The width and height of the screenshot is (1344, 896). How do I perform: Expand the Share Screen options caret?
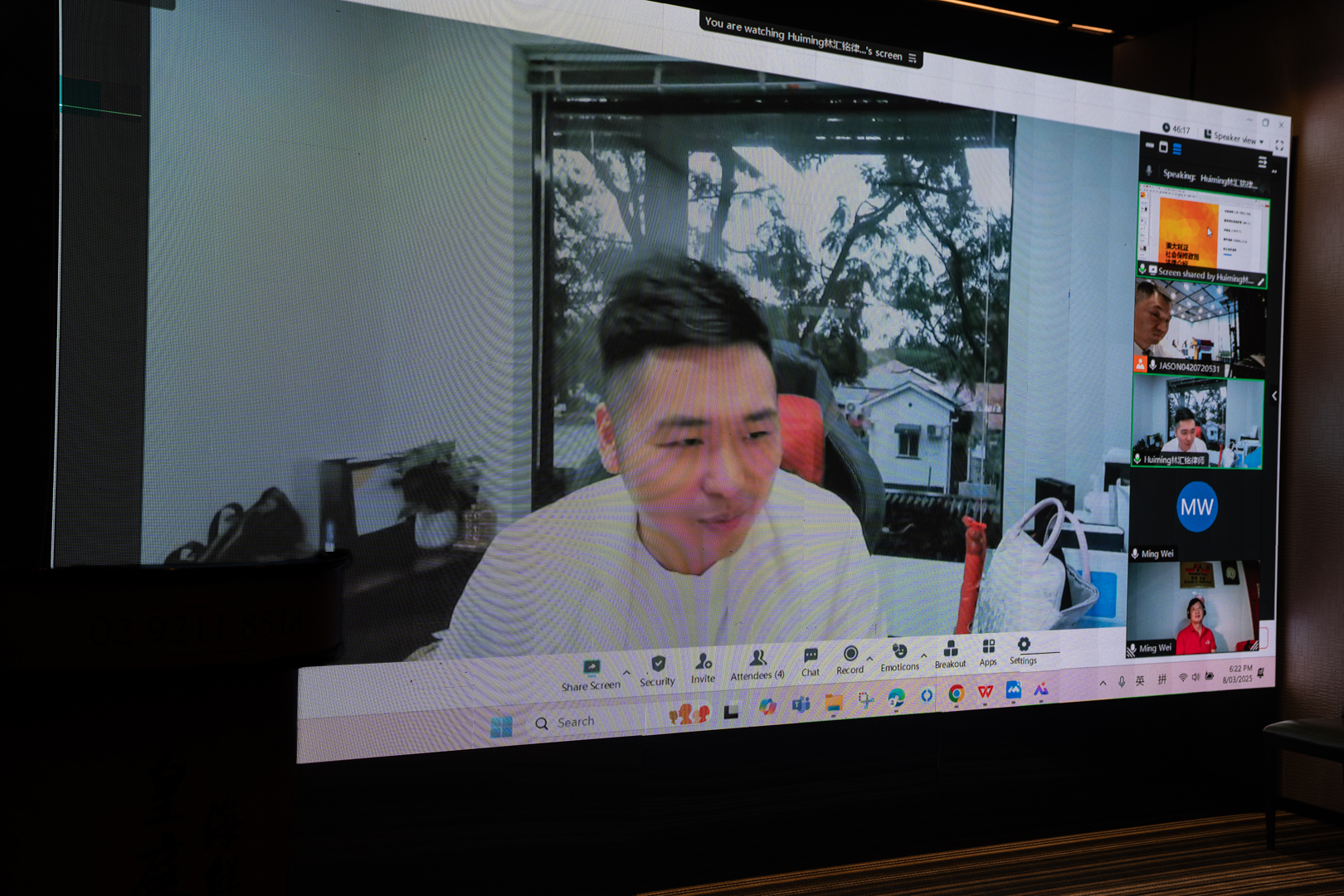click(626, 672)
